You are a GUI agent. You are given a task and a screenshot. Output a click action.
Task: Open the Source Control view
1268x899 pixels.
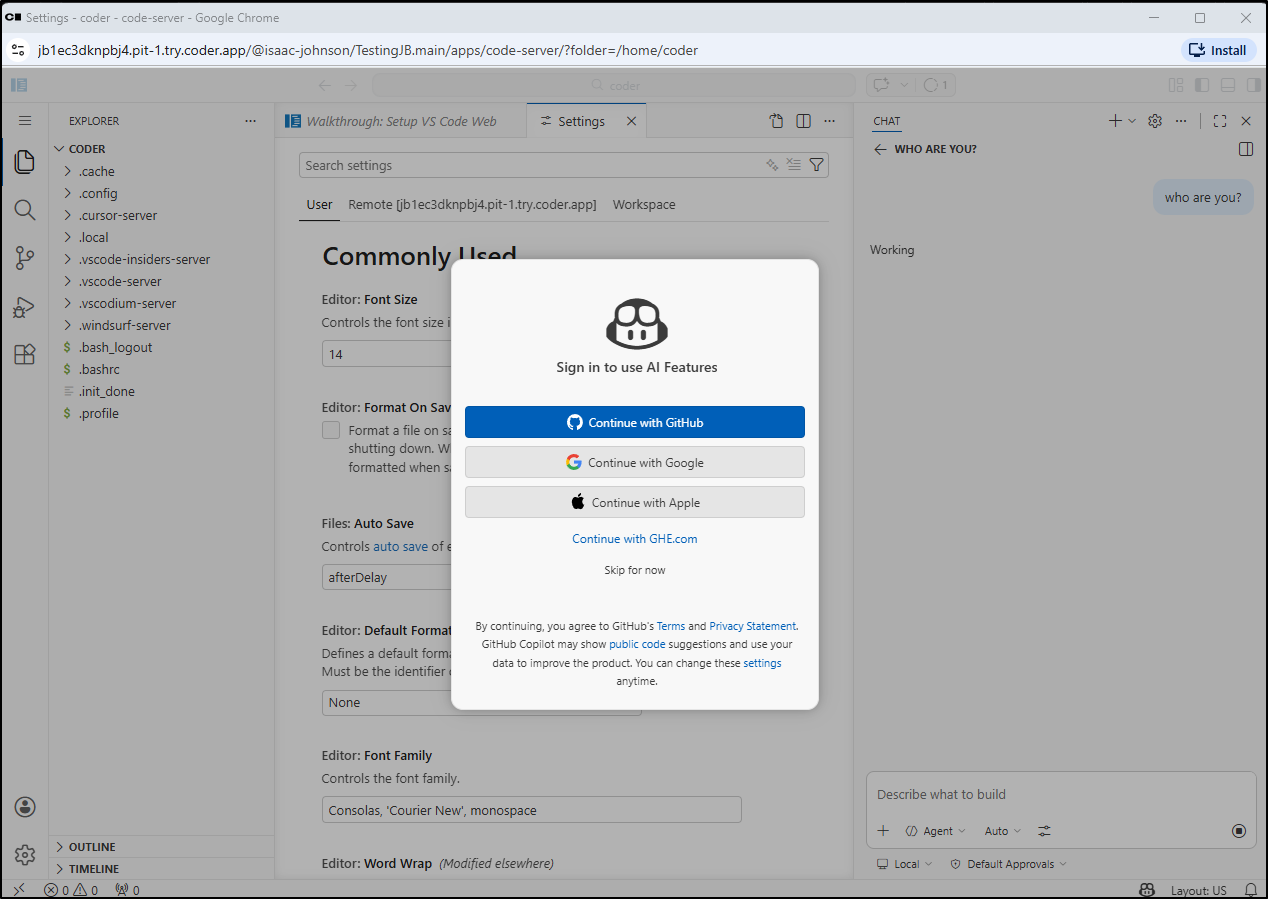coord(25,258)
